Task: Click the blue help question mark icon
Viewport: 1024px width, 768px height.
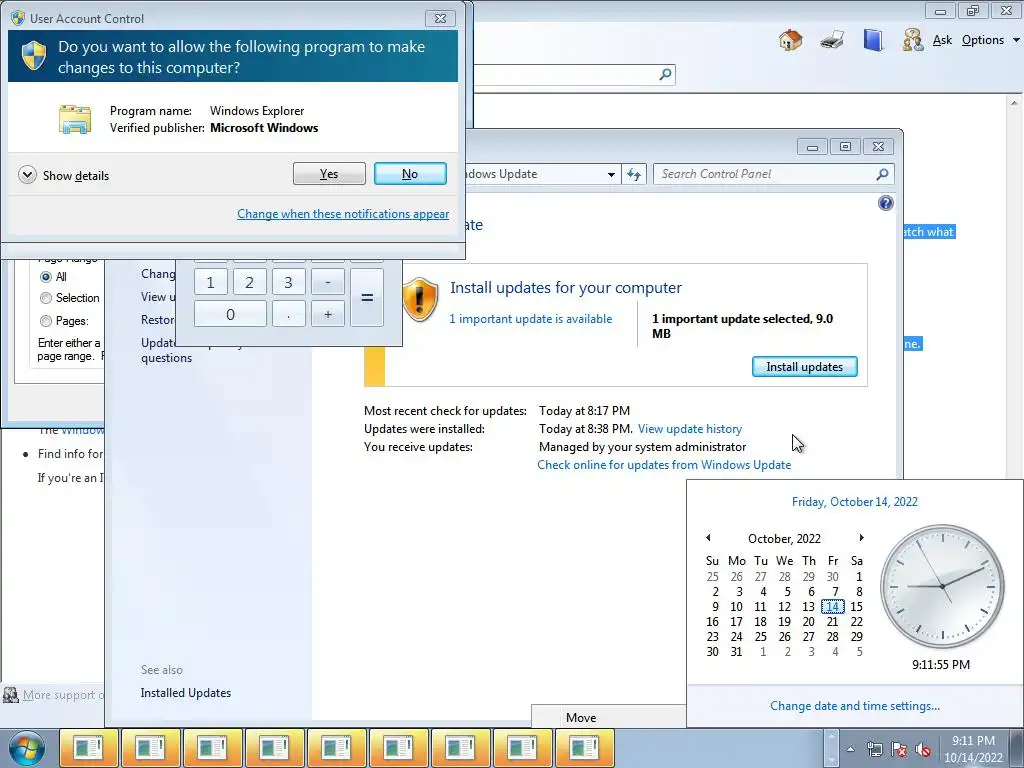Action: pyautogui.click(x=886, y=203)
